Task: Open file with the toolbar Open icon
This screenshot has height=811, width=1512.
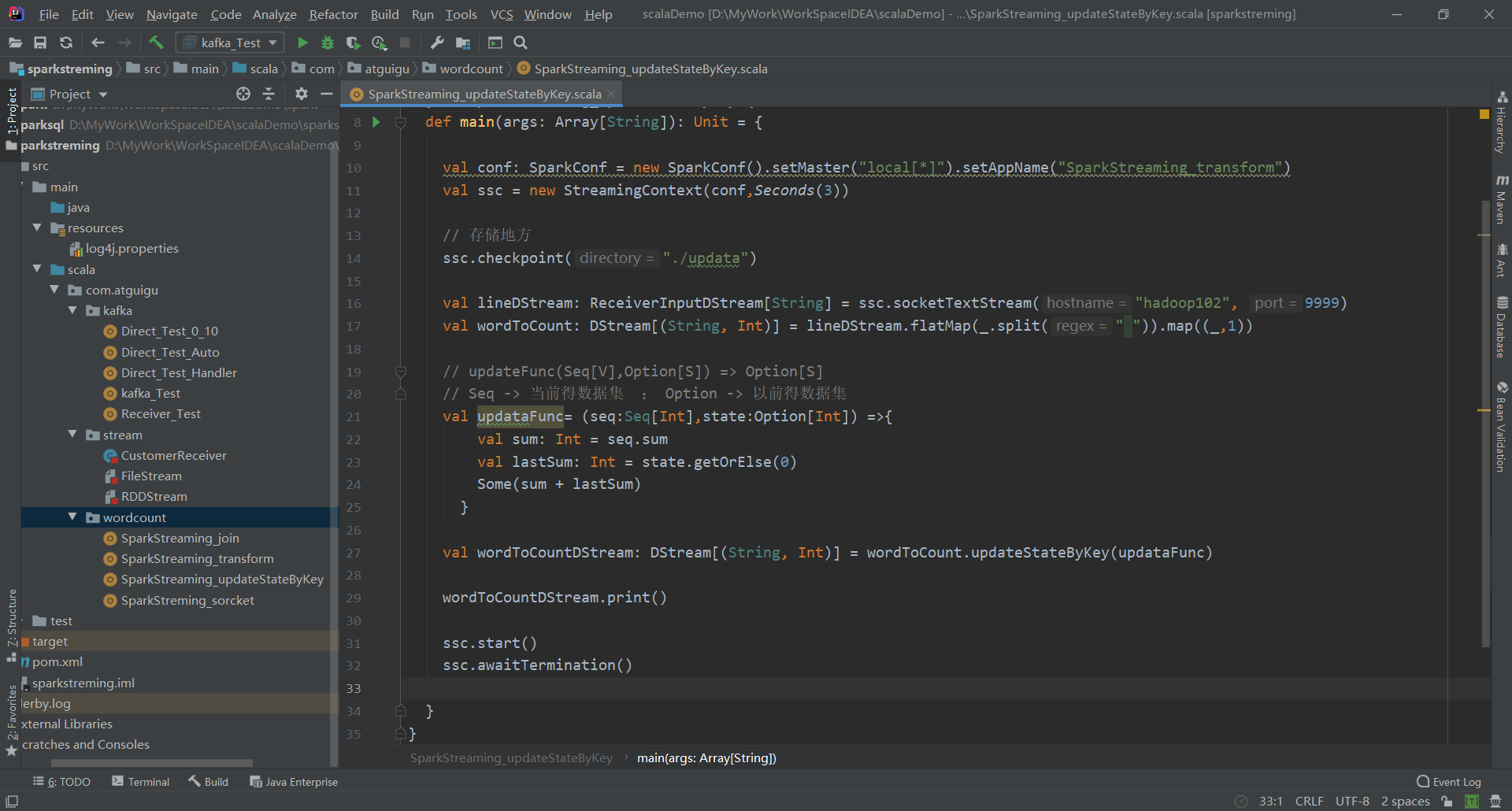Action: point(15,43)
